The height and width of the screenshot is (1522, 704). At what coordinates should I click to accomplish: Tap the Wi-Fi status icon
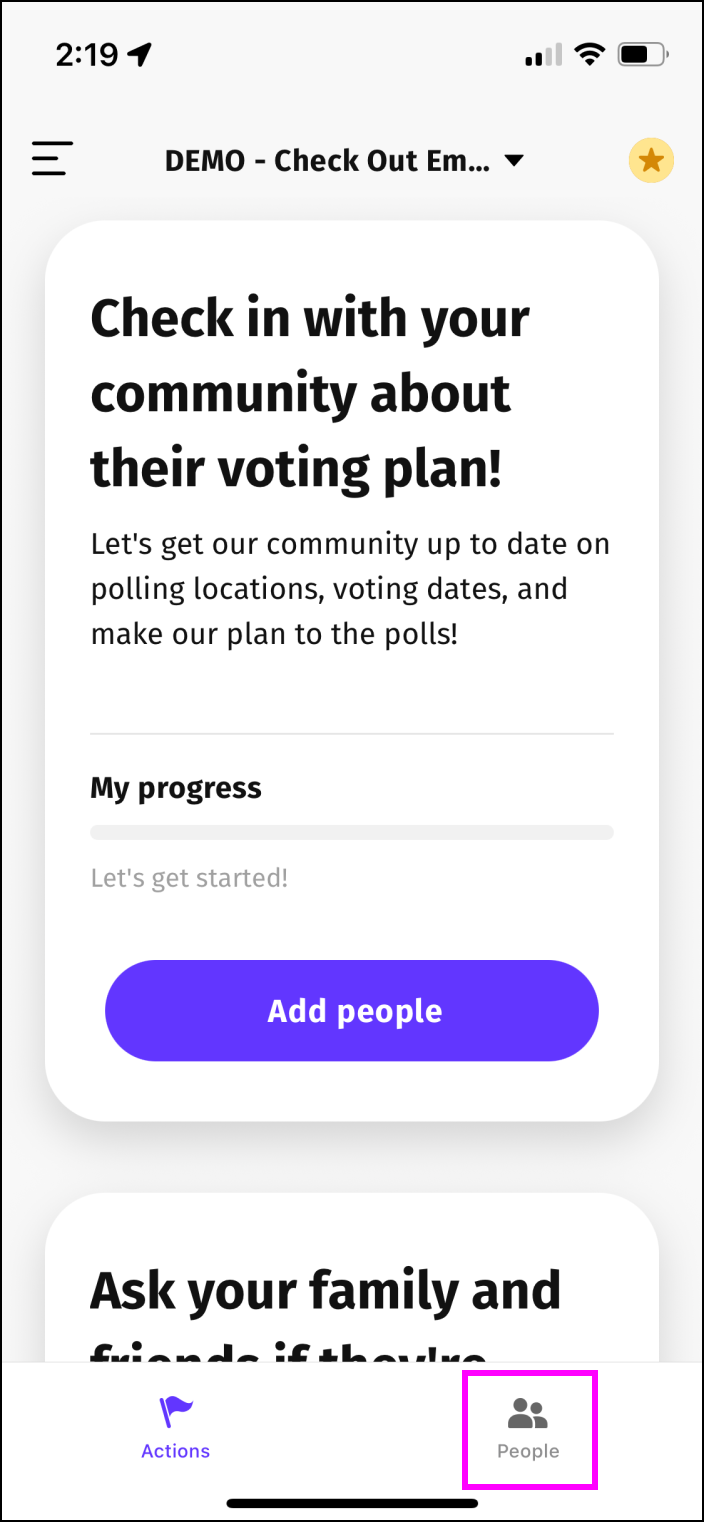pyautogui.click(x=590, y=55)
